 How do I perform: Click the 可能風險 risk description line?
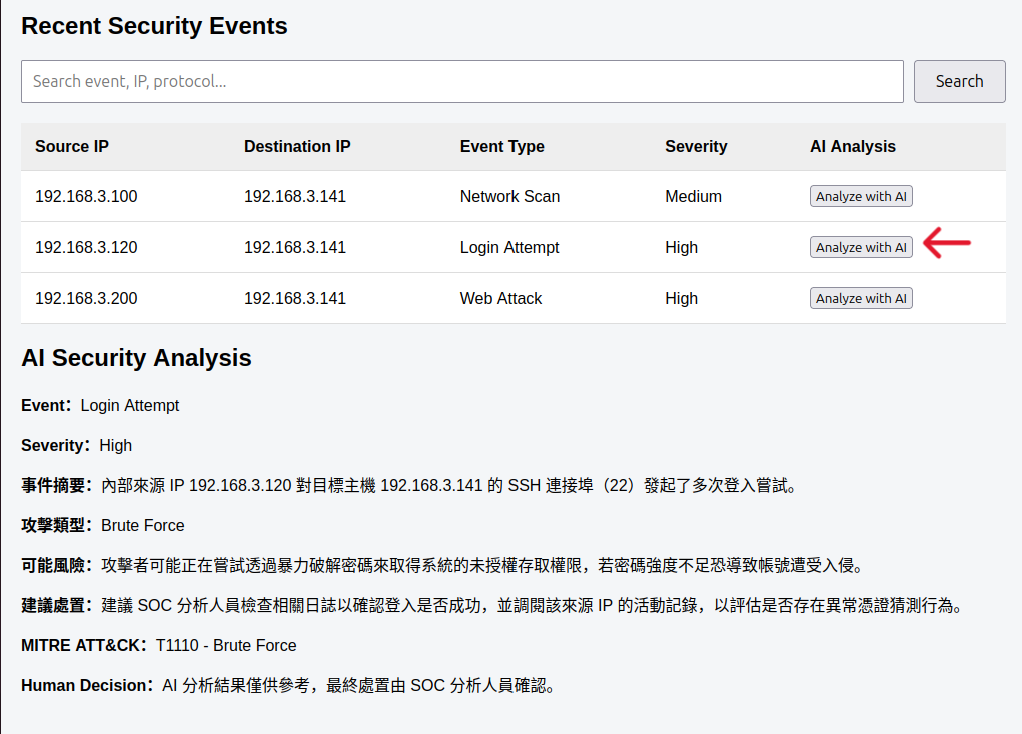(x=442, y=565)
